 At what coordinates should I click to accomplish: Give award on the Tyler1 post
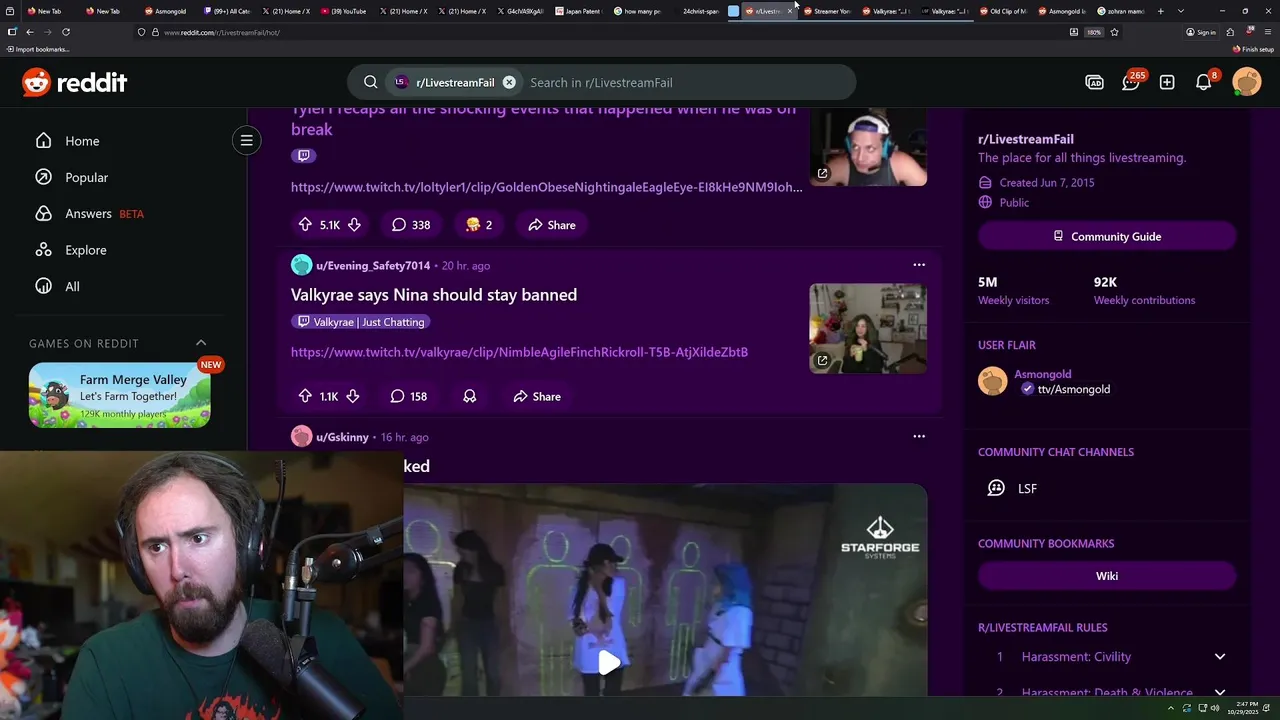click(478, 225)
